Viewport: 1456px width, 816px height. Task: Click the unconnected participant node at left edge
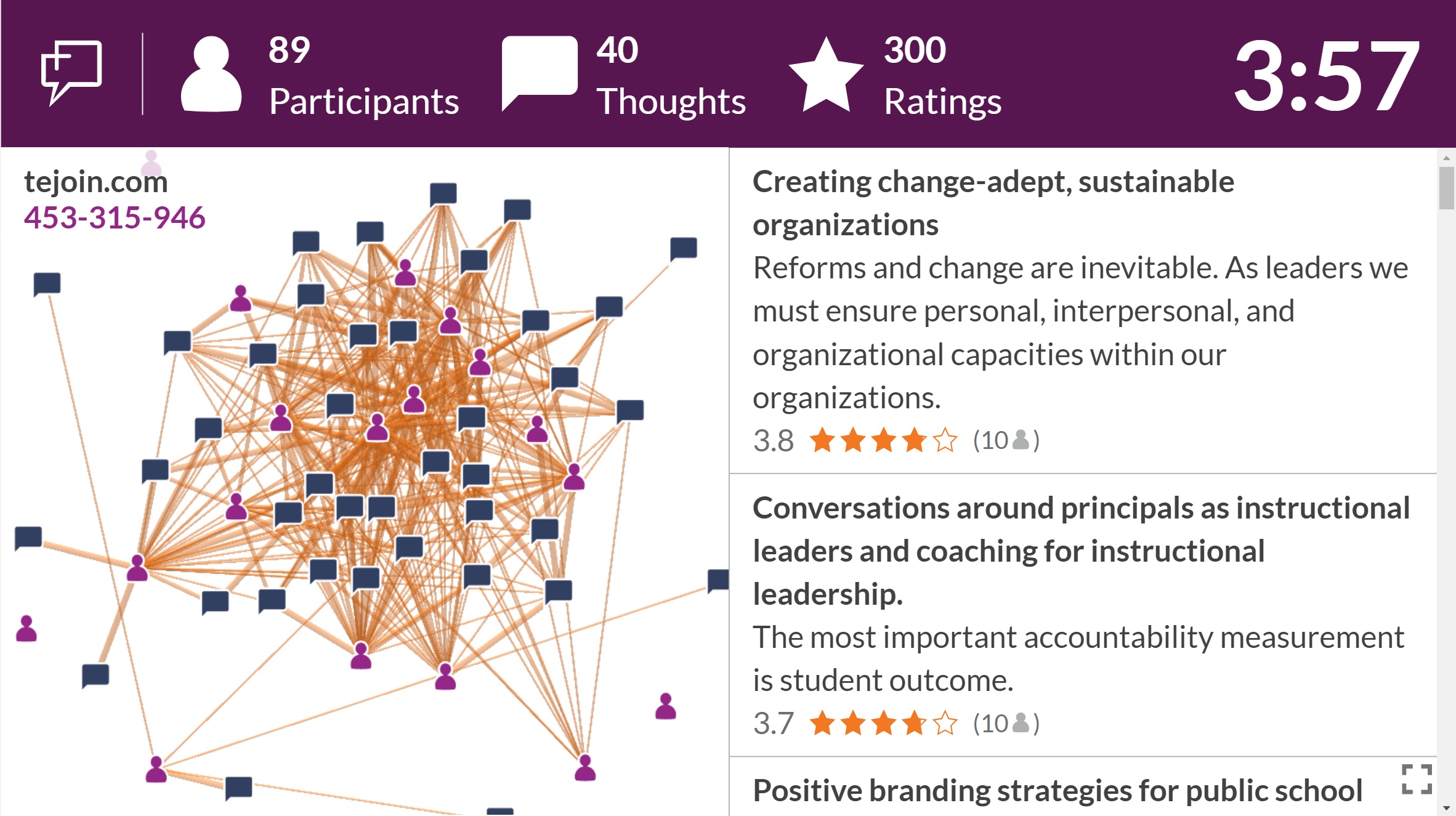[26, 628]
